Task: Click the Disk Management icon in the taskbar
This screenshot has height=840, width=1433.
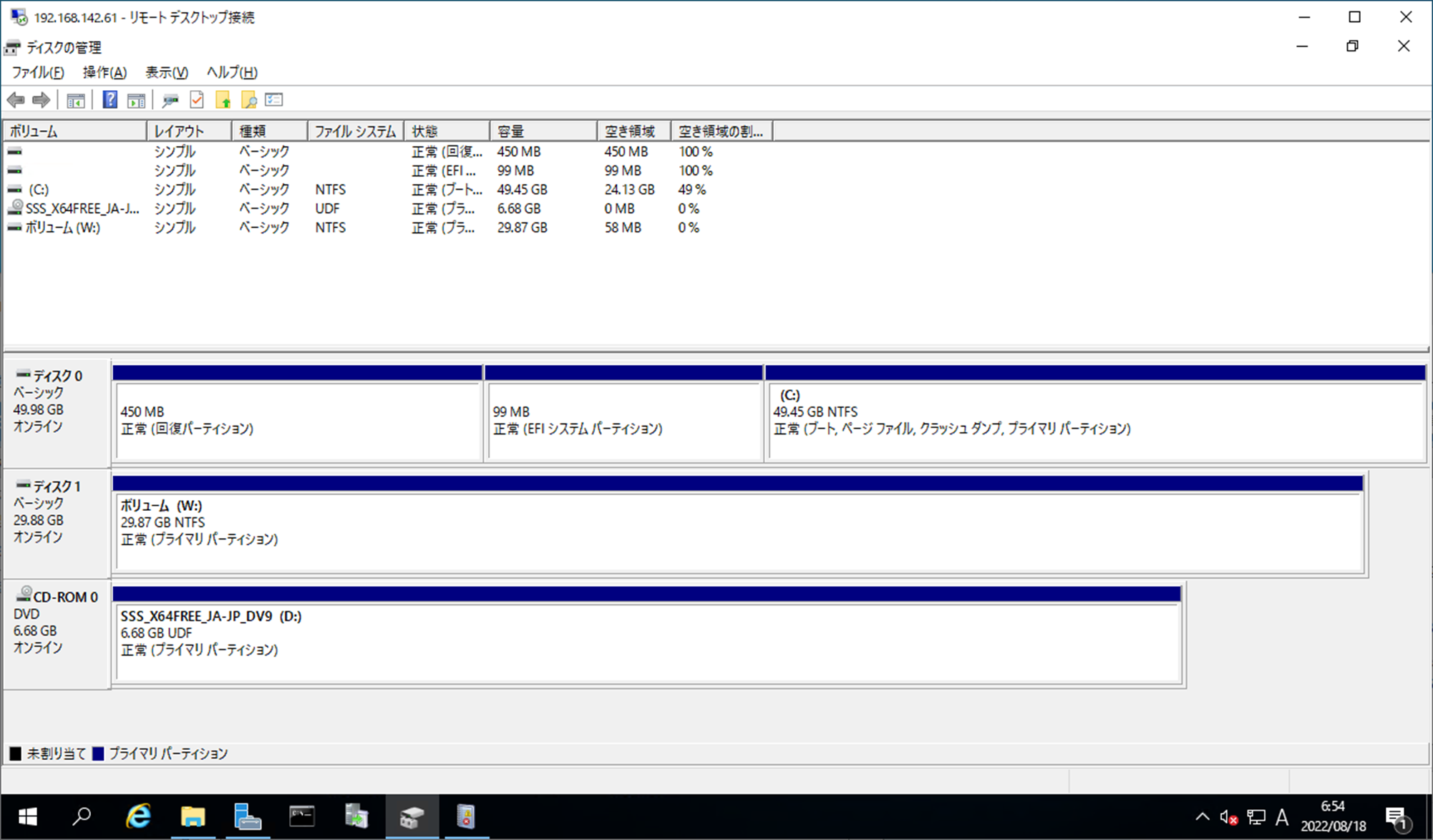Action: pyautogui.click(x=412, y=816)
